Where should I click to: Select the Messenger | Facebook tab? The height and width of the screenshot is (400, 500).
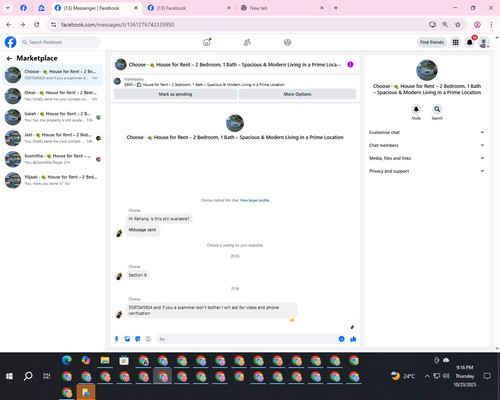pos(96,8)
